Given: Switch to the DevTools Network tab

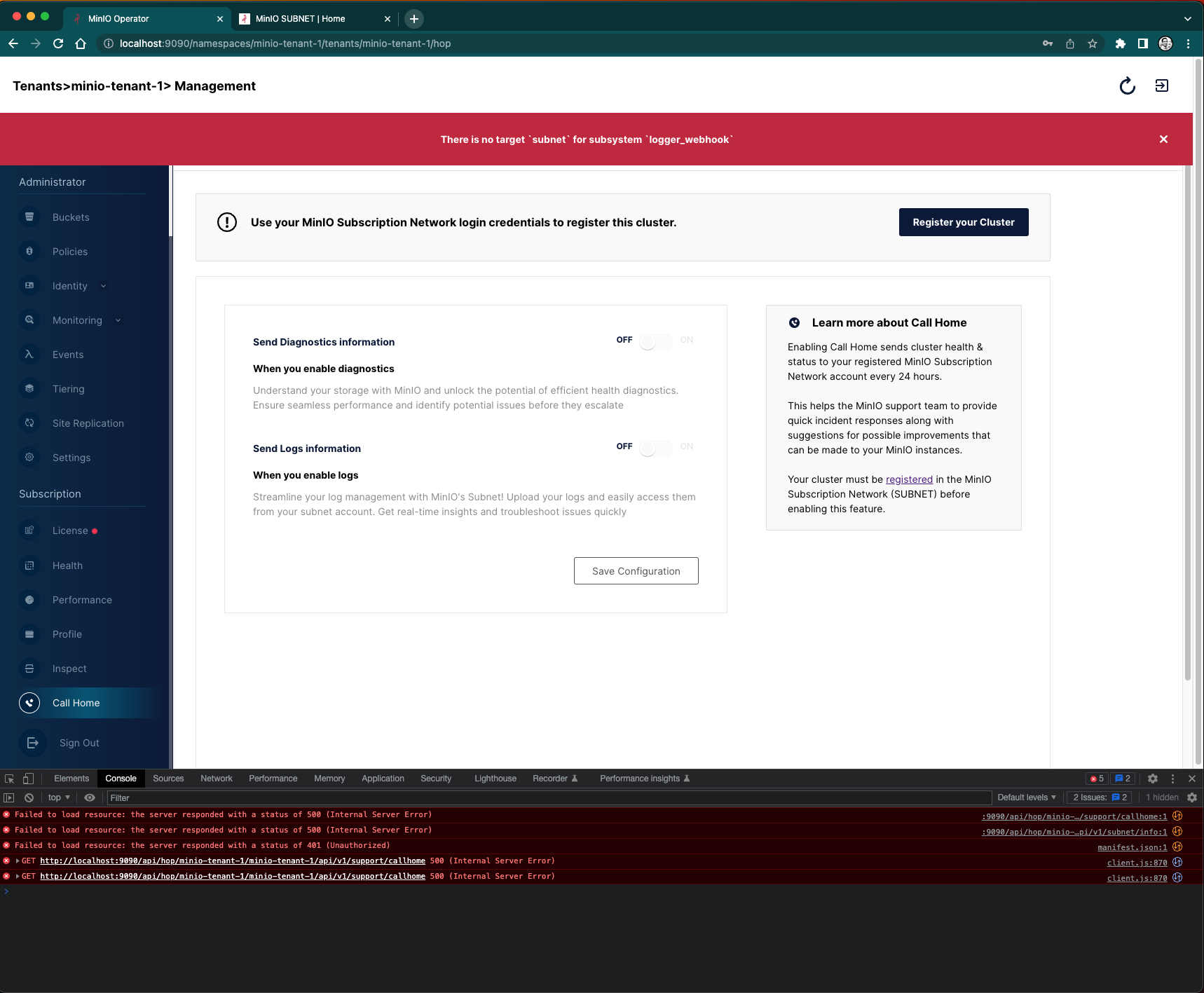Looking at the screenshot, I should [217, 779].
